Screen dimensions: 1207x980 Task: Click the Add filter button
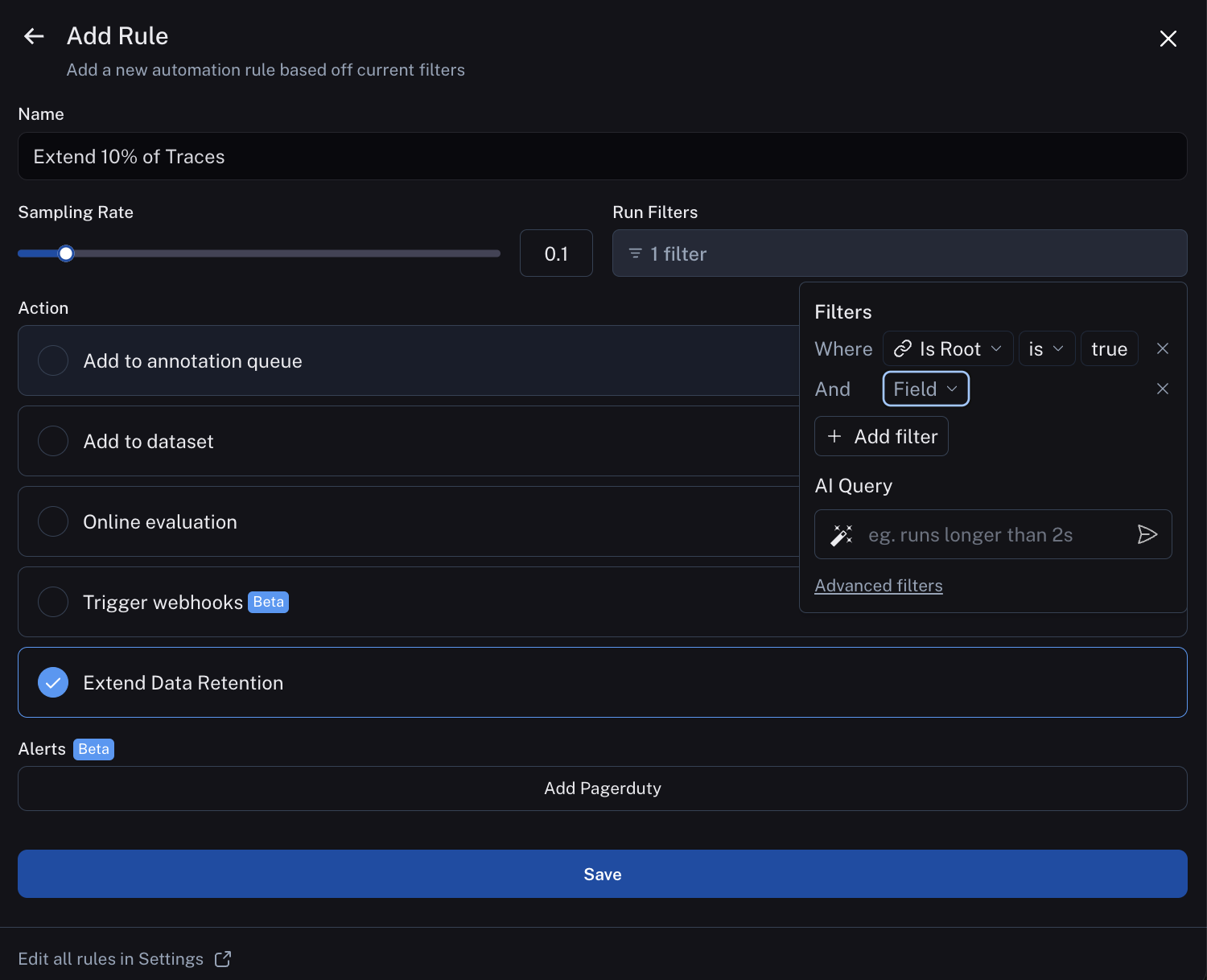click(881, 436)
